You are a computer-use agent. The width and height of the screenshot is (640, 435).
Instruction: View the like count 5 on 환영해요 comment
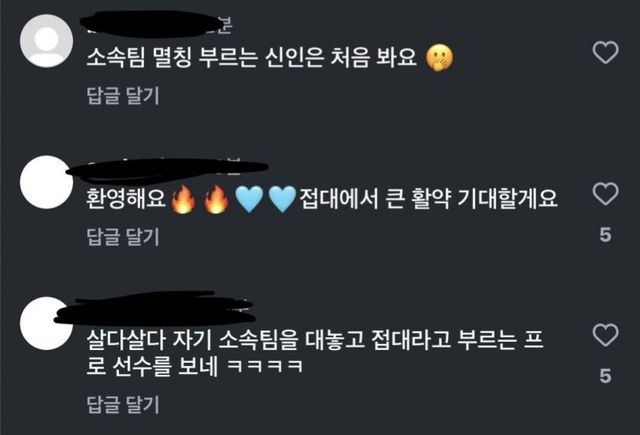[x=605, y=235]
